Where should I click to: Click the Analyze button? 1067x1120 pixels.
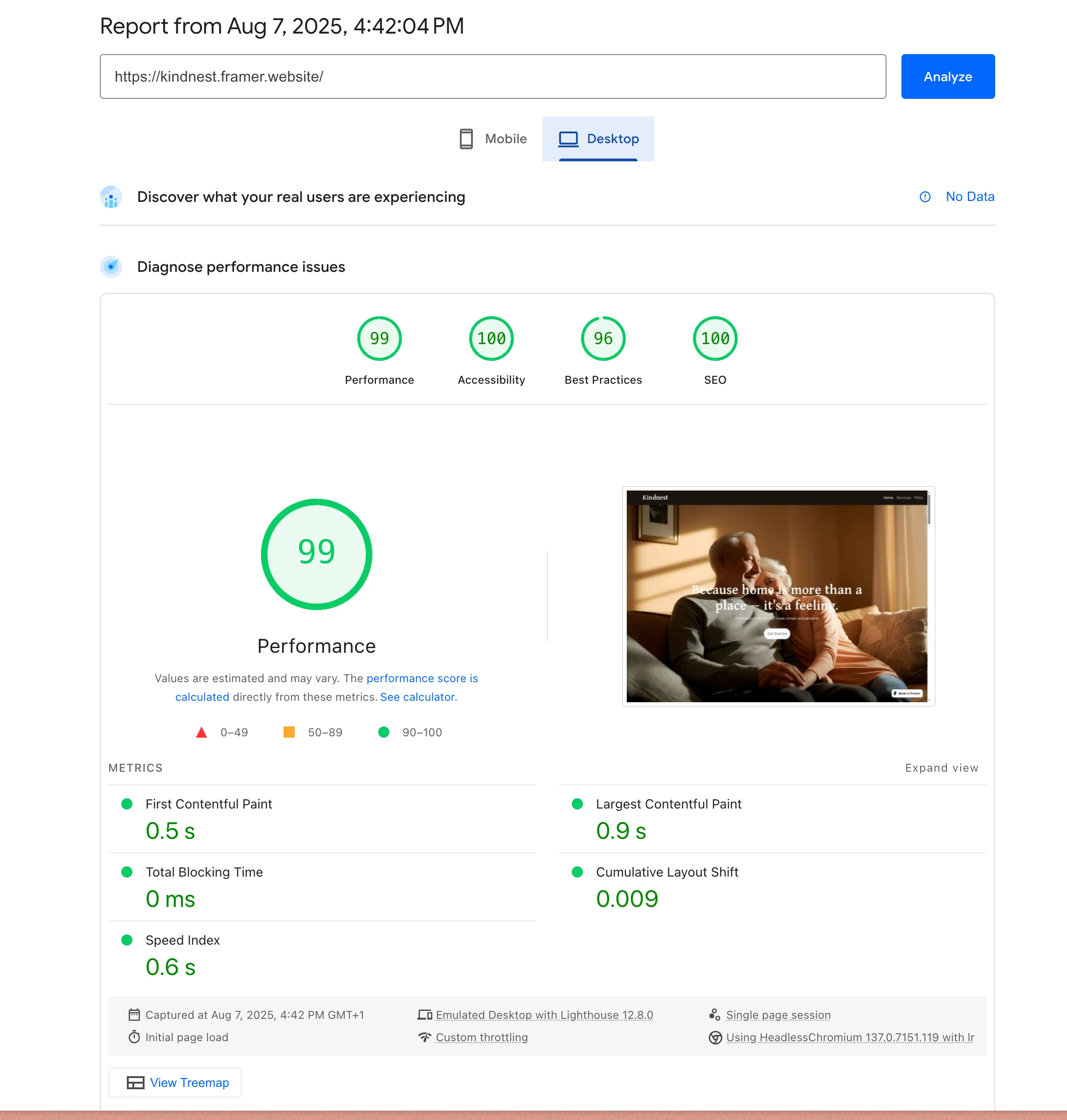click(947, 76)
